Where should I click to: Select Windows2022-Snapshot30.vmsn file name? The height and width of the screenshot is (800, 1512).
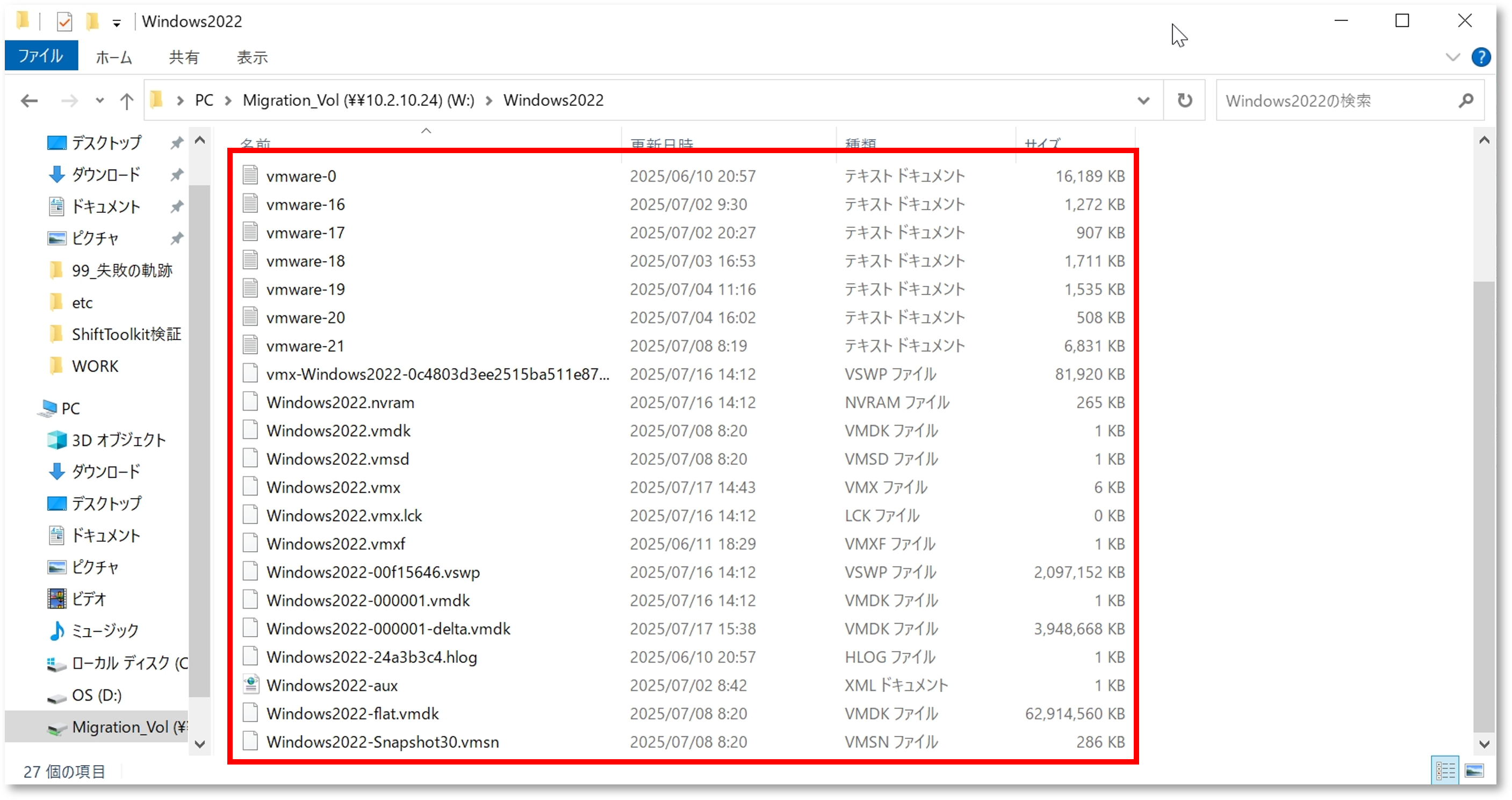[x=382, y=741]
